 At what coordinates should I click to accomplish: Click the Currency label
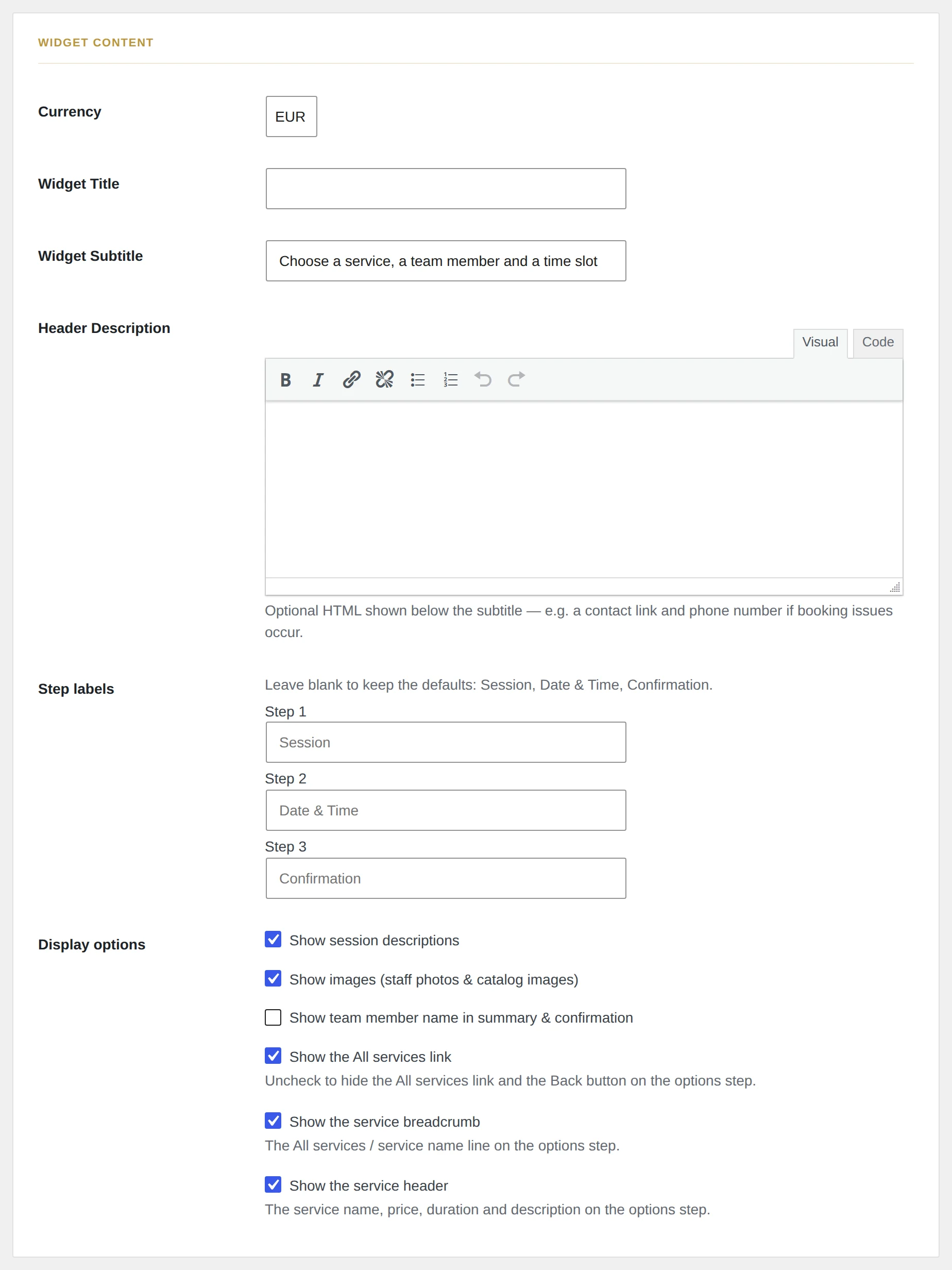(70, 111)
